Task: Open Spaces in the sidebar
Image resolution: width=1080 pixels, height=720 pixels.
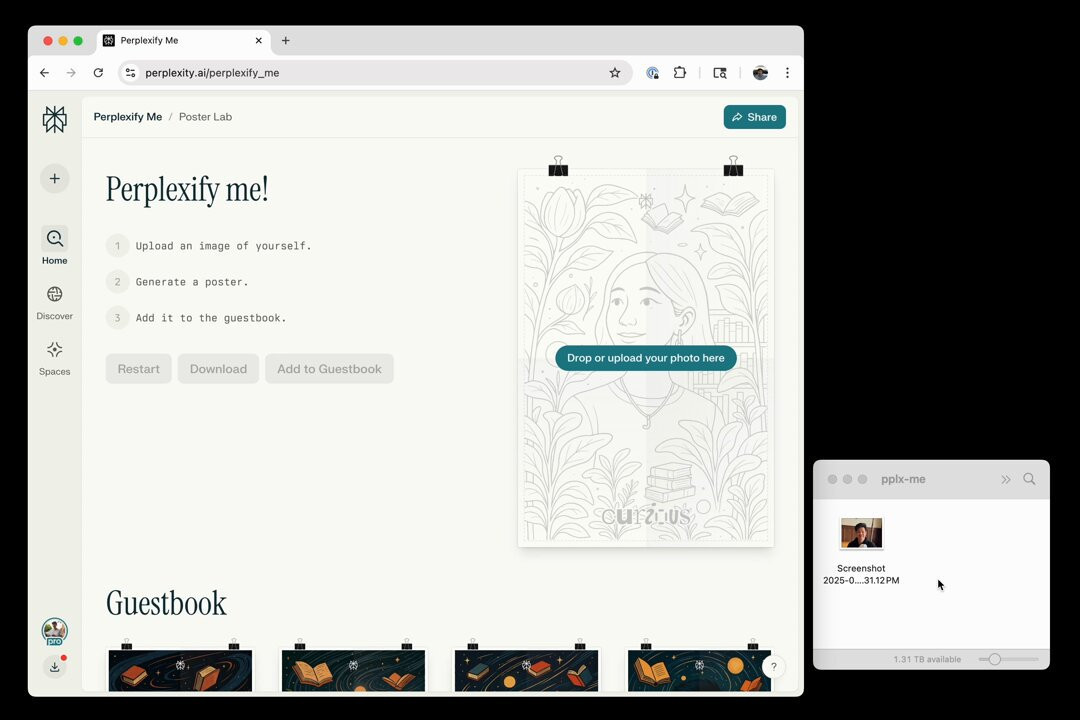Action: (54, 358)
